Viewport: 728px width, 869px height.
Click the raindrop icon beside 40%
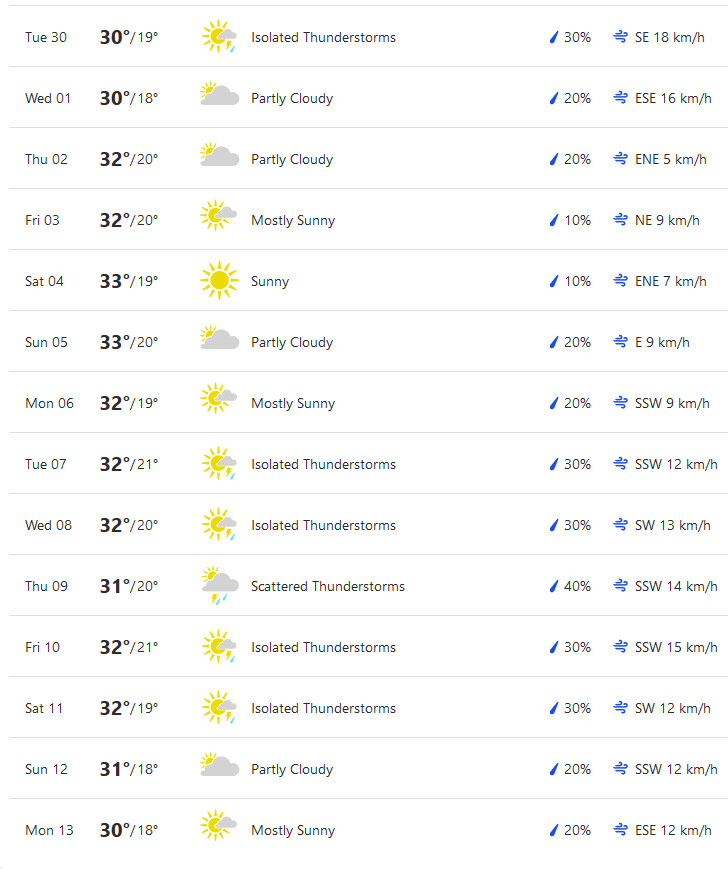(x=553, y=586)
